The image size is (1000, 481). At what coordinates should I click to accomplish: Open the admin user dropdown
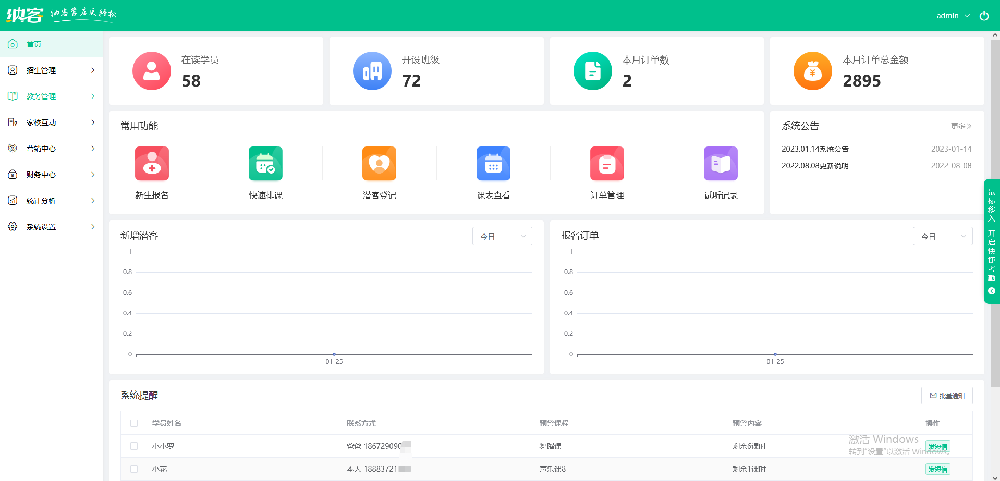953,15
